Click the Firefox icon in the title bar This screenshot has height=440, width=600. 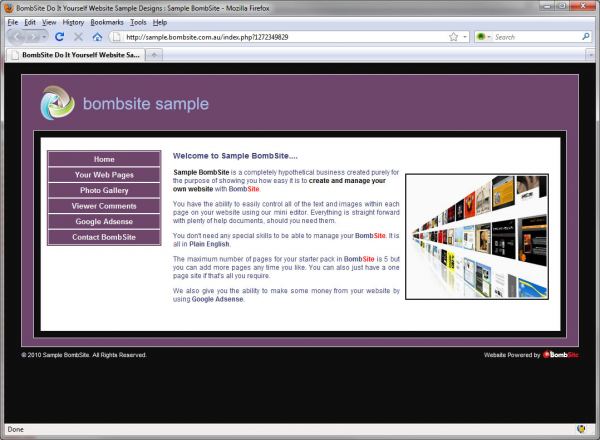(x=8, y=8)
